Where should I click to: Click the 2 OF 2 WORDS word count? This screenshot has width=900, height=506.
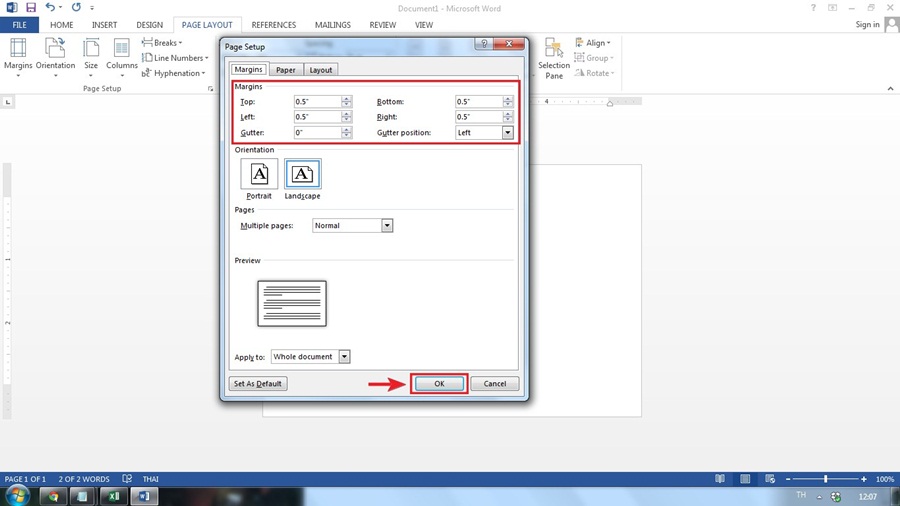click(x=84, y=478)
